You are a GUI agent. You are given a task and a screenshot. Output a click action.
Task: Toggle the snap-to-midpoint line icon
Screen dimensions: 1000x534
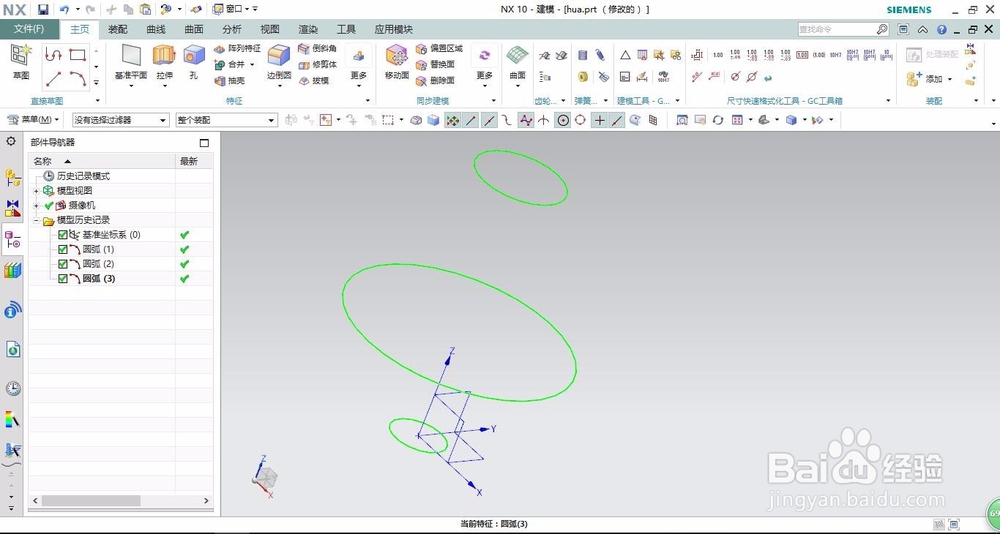click(489, 120)
